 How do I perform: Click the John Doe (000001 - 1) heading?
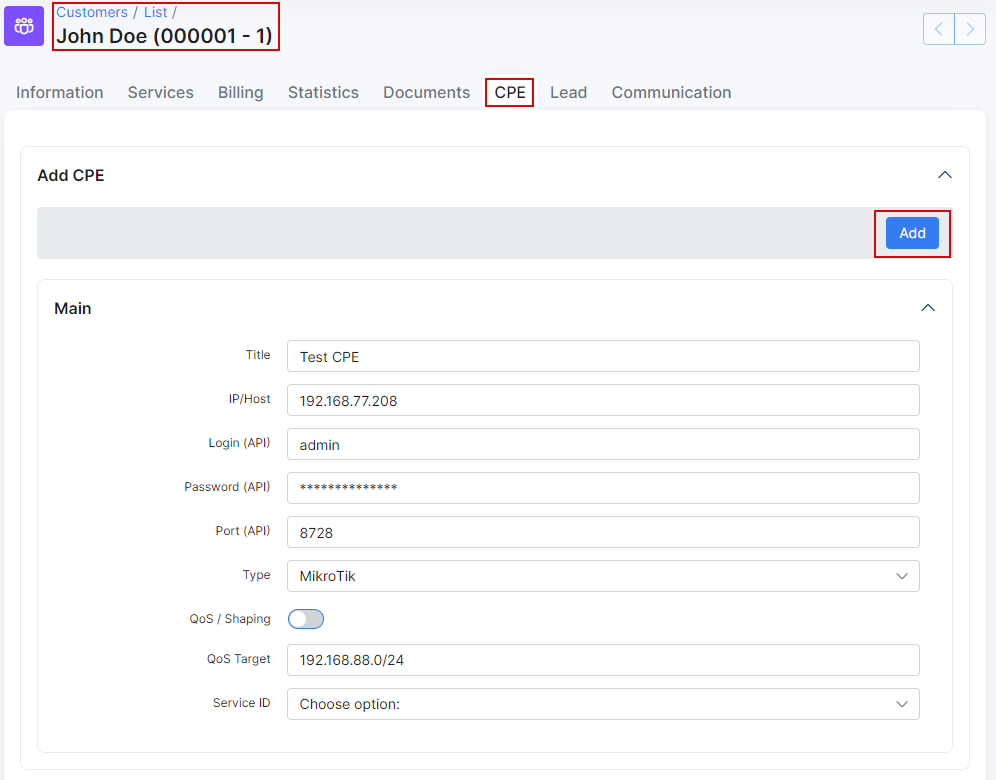point(165,36)
